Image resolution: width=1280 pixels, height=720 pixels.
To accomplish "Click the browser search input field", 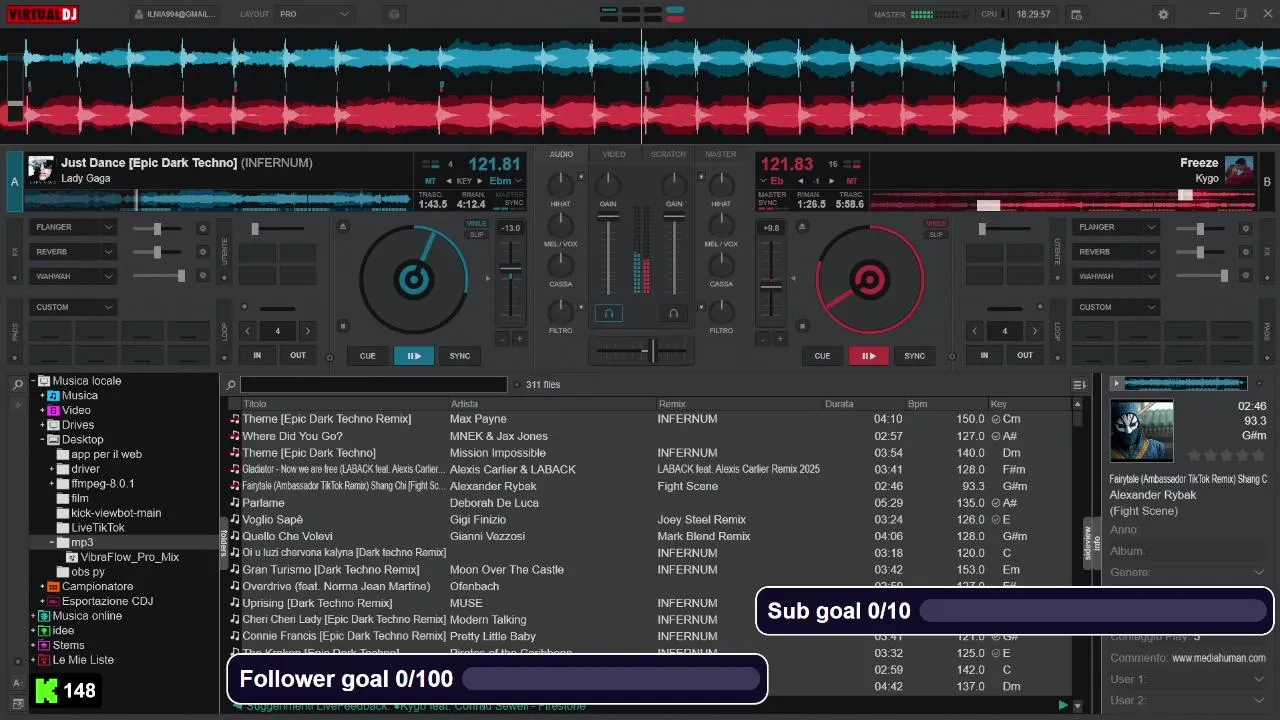I will pos(374,384).
